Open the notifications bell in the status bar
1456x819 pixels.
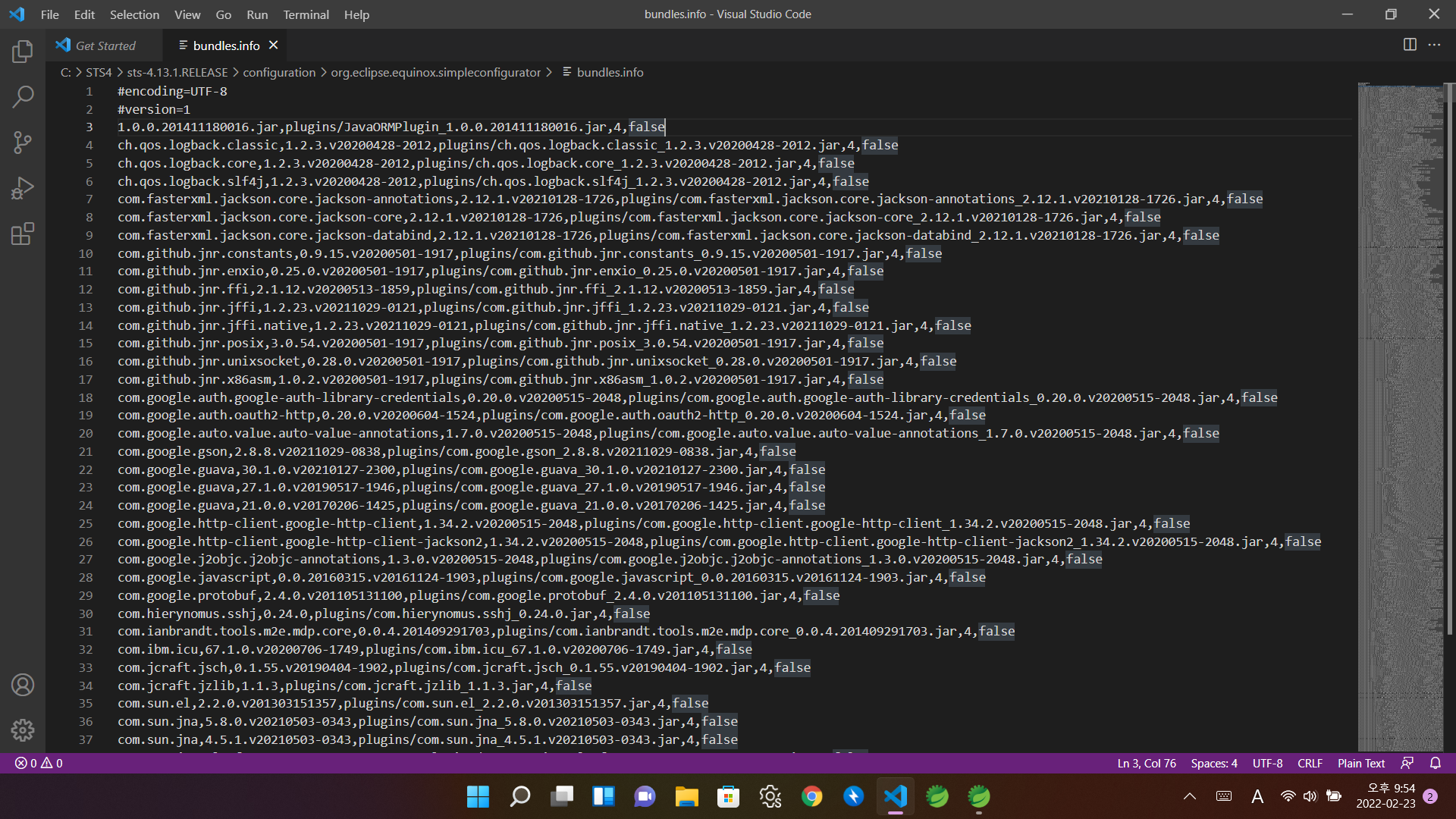[x=1435, y=763]
